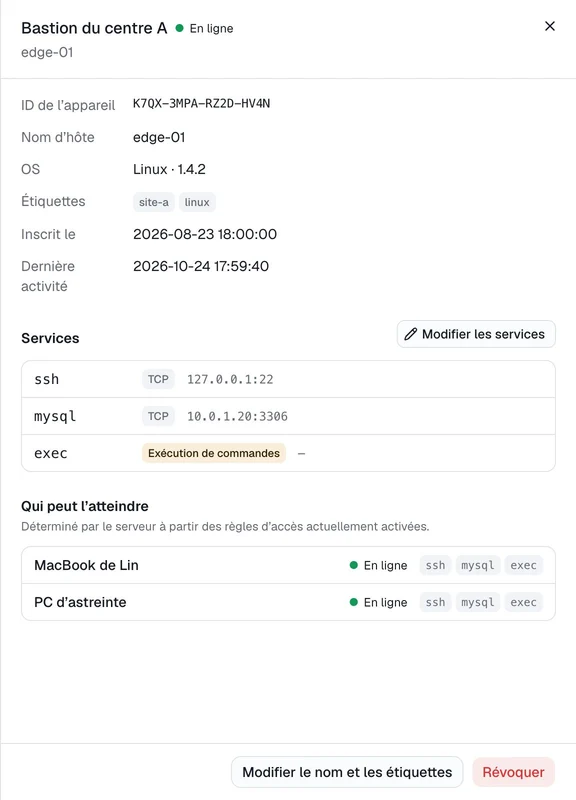Click the Bastion du centre A title
This screenshot has width=576, height=800.
pyautogui.click(x=94, y=28)
